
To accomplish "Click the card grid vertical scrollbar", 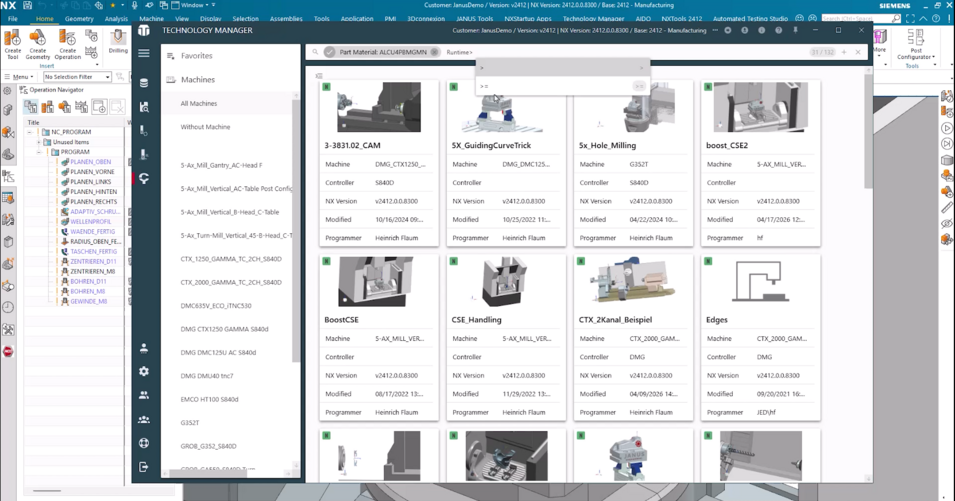I will click(x=867, y=131).
